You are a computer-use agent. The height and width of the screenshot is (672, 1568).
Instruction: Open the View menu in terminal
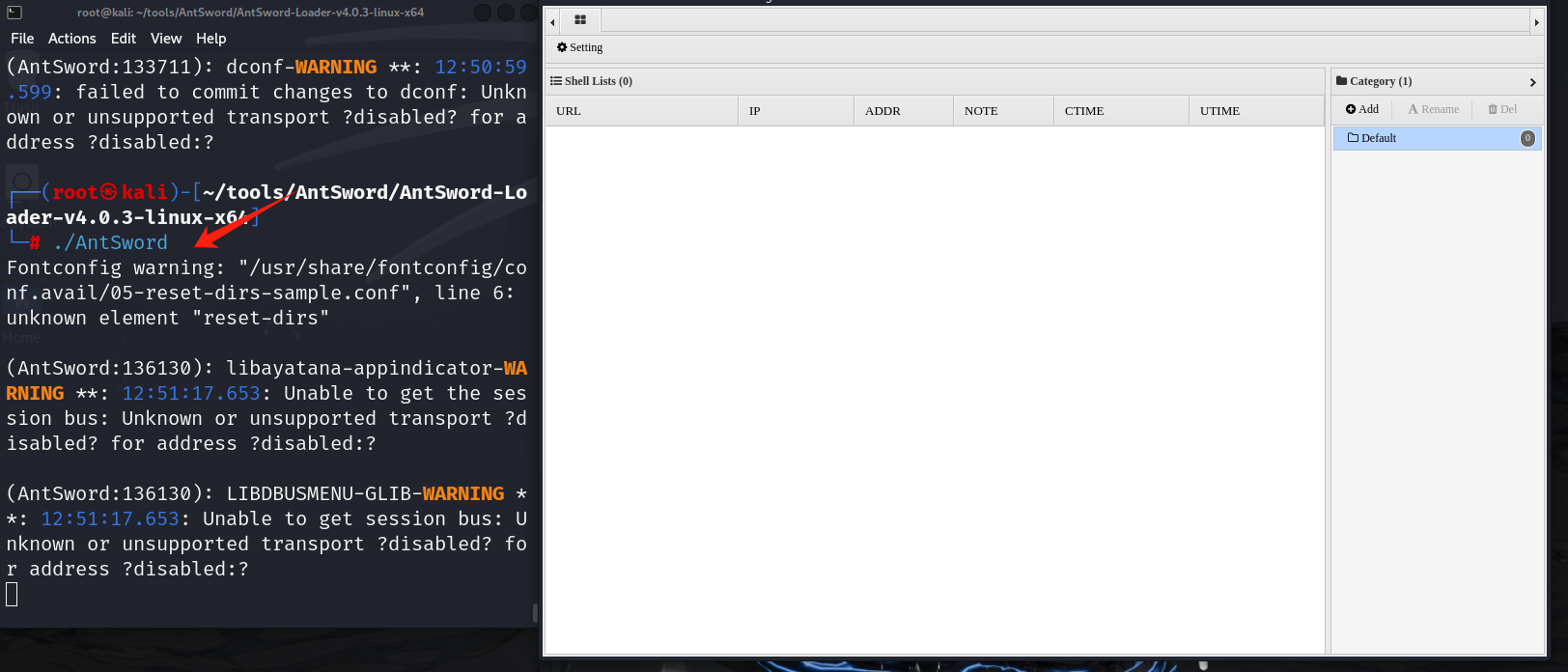(166, 39)
